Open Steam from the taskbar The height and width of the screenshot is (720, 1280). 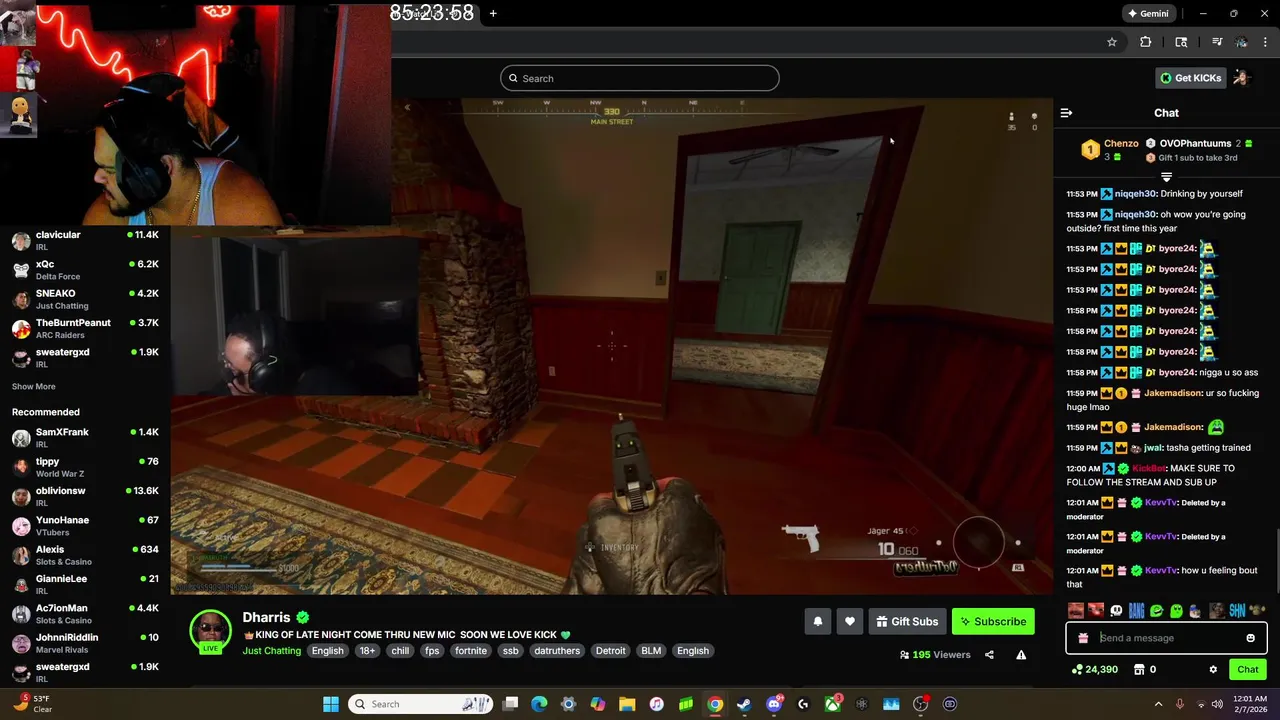[744, 704]
